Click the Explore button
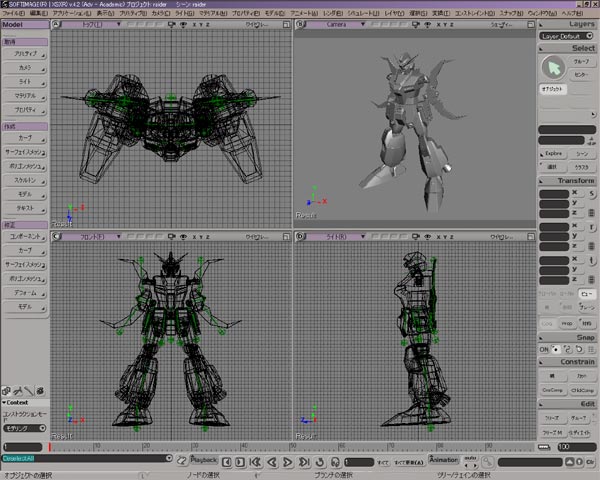600x480 pixels. coord(553,153)
